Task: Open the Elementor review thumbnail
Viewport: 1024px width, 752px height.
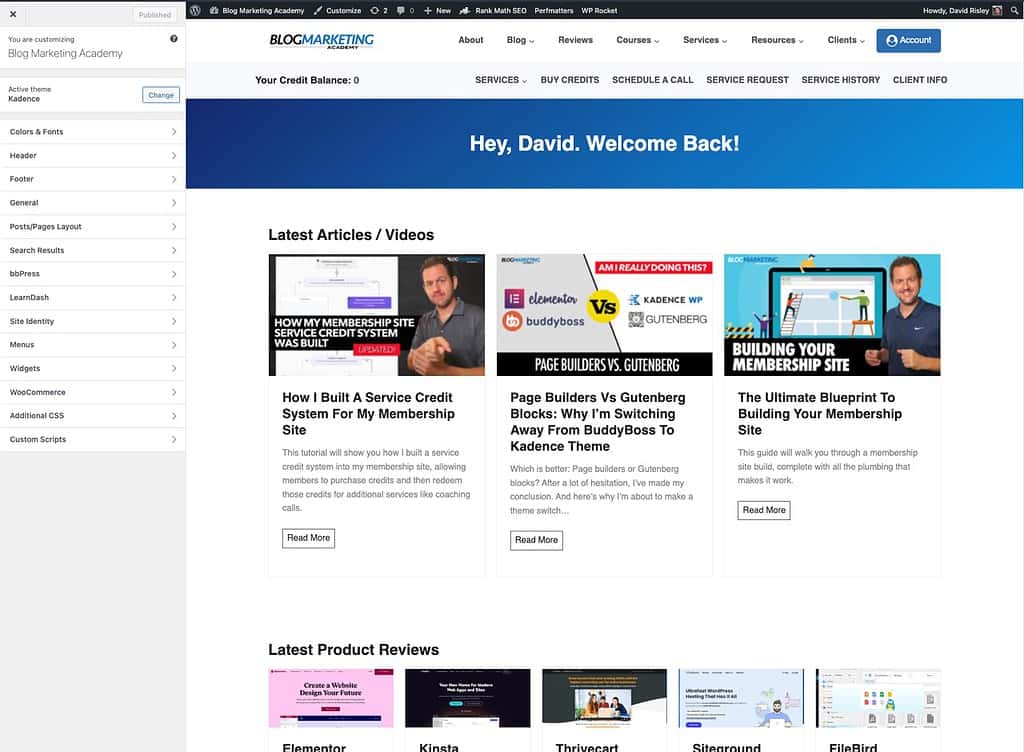Action: [x=331, y=698]
